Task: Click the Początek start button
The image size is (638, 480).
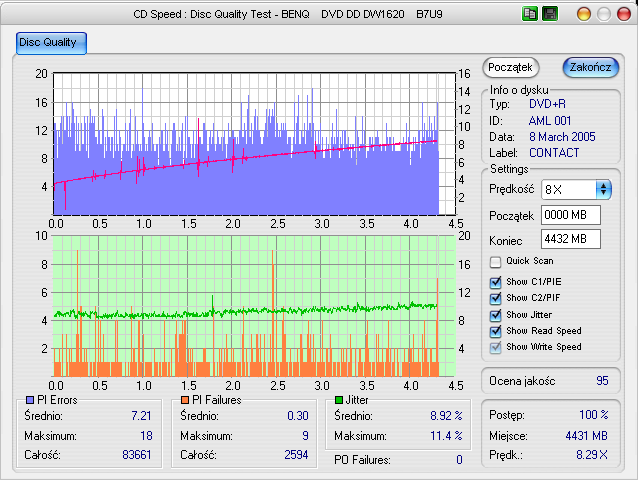Action: [x=510, y=67]
